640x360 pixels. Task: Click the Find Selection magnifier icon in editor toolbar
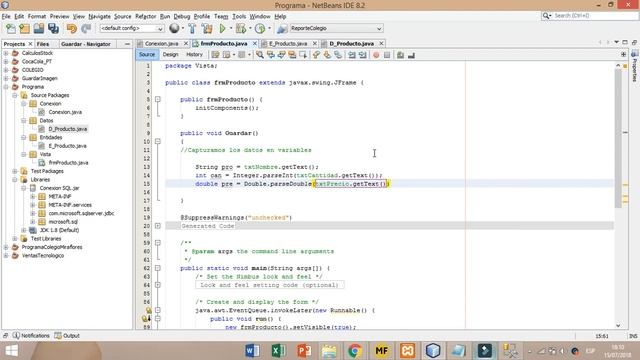click(x=260, y=55)
